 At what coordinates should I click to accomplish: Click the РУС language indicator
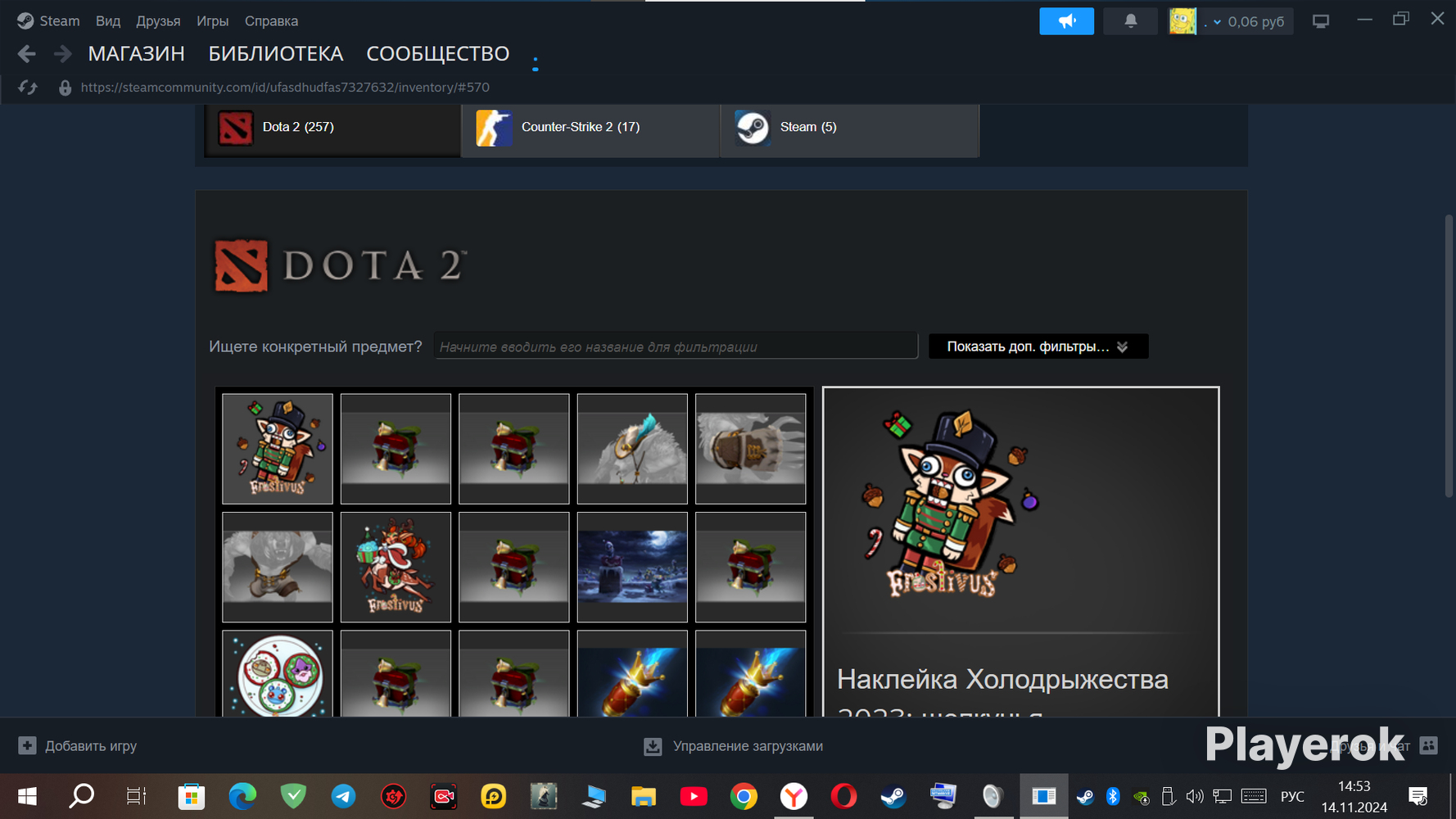click(x=1292, y=796)
